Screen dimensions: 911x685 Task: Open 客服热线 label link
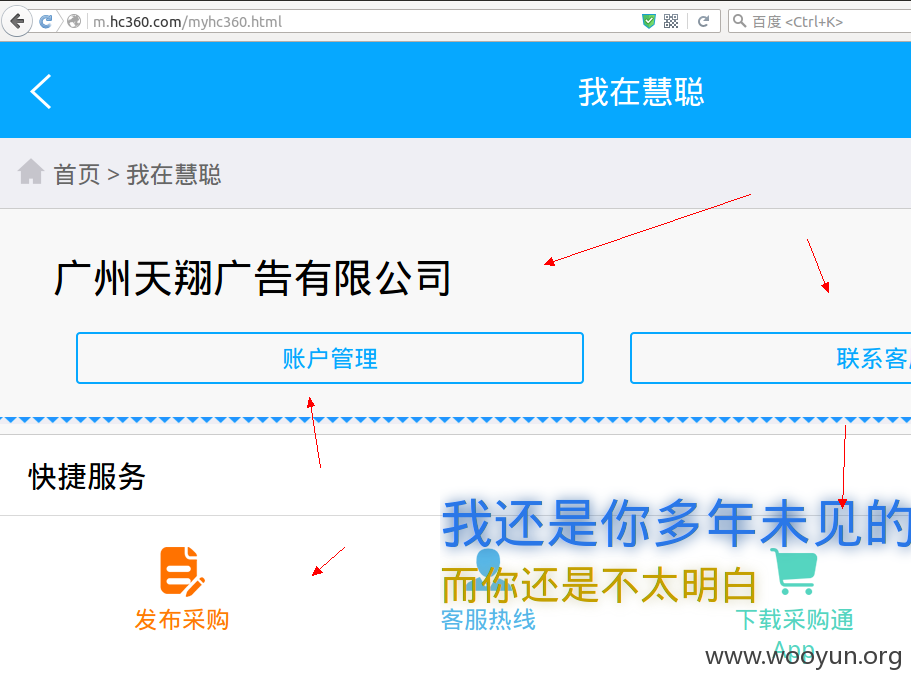[488, 620]
